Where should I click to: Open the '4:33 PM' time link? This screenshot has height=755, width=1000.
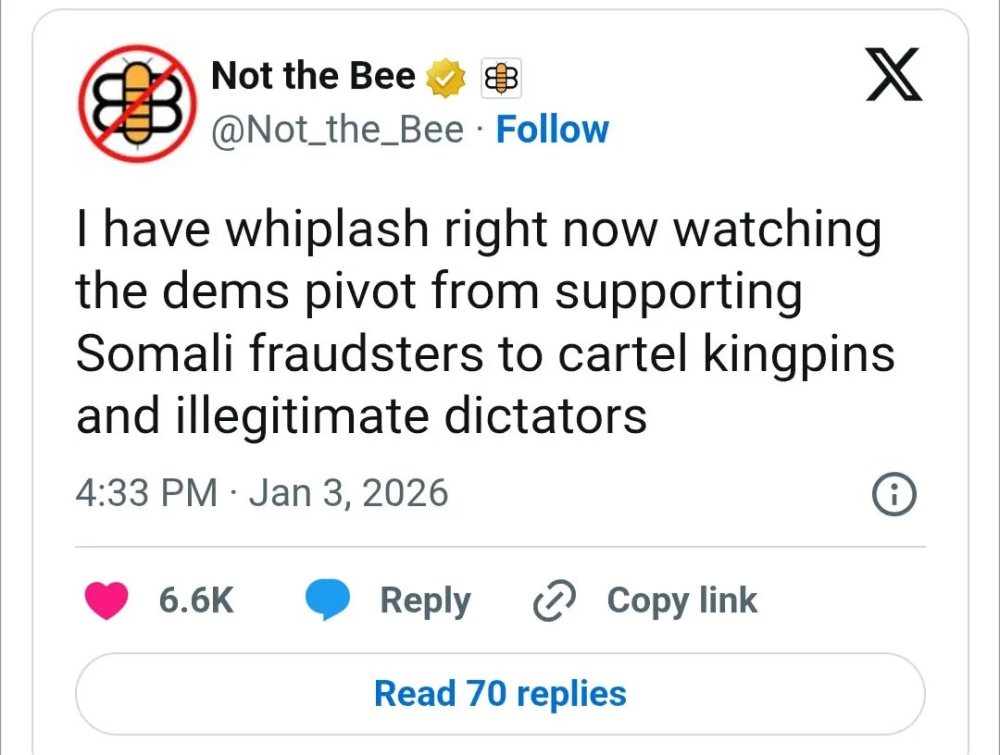(146, 493)
